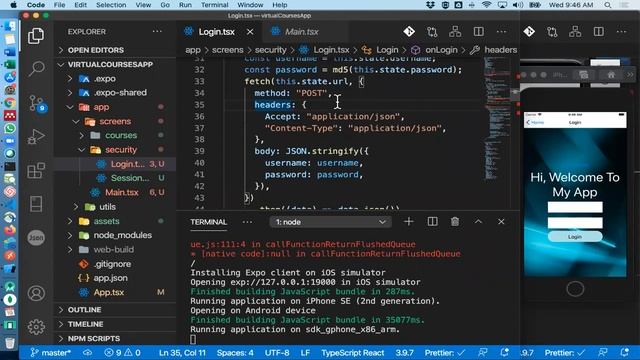
Task: Click the master branch in status bar
Action: point(51,353)
